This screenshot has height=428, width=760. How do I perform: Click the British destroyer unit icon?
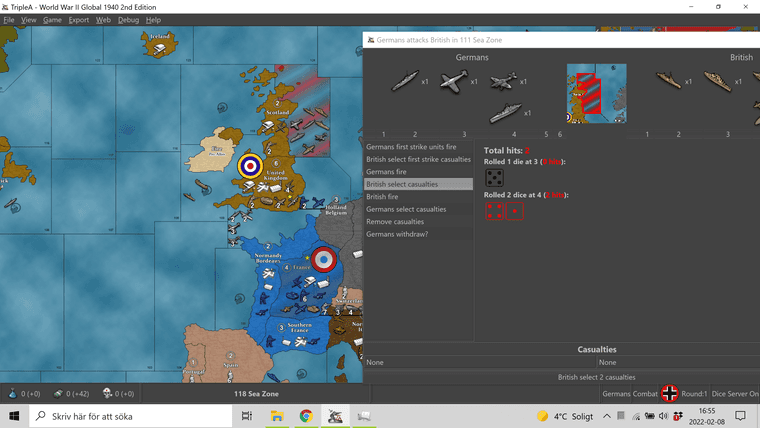(668, 80)
